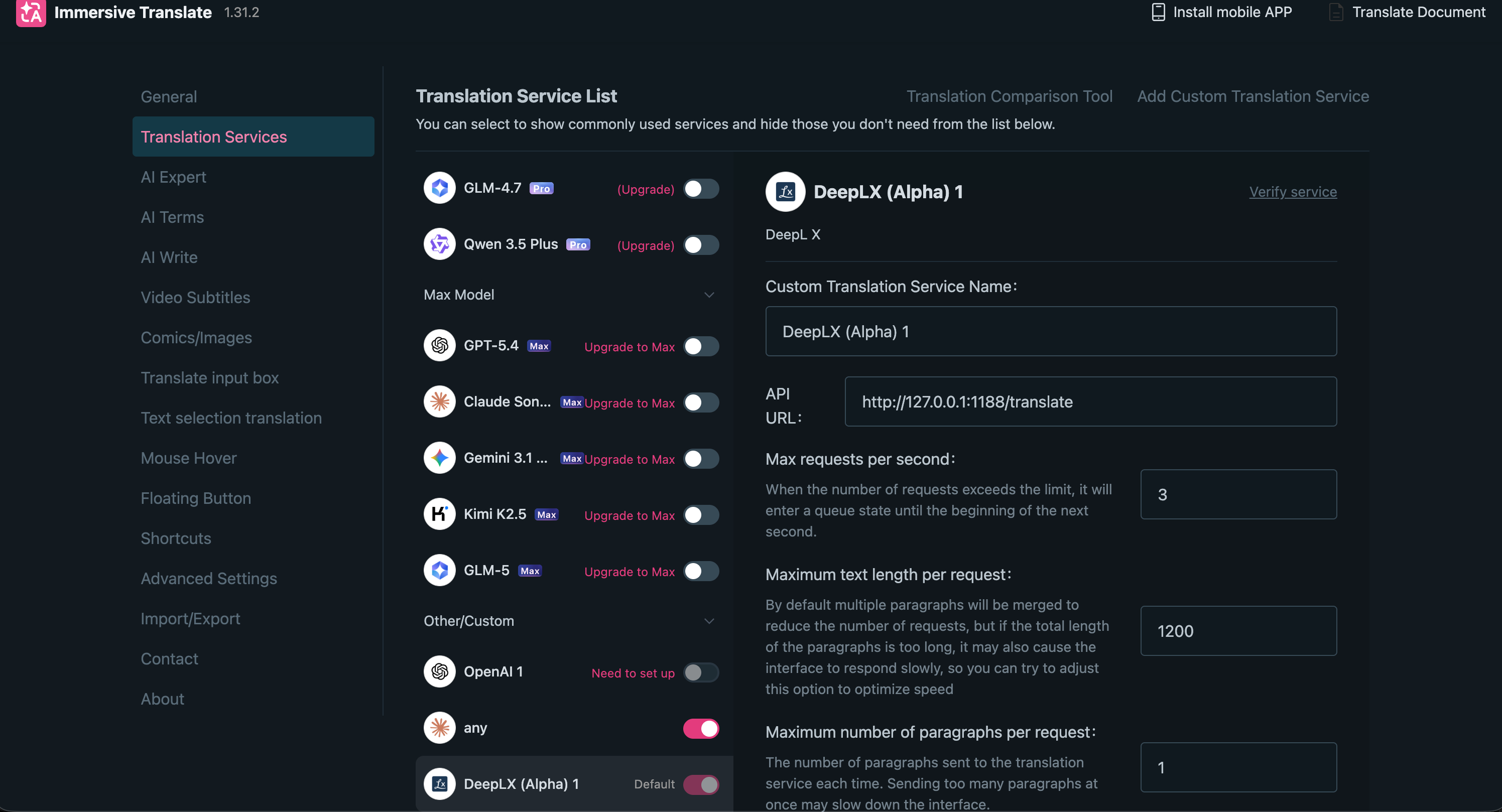Collapse the Max Model section chevron
The width and height of the screenshot is (1502, 812).
(x=709, y=295)
